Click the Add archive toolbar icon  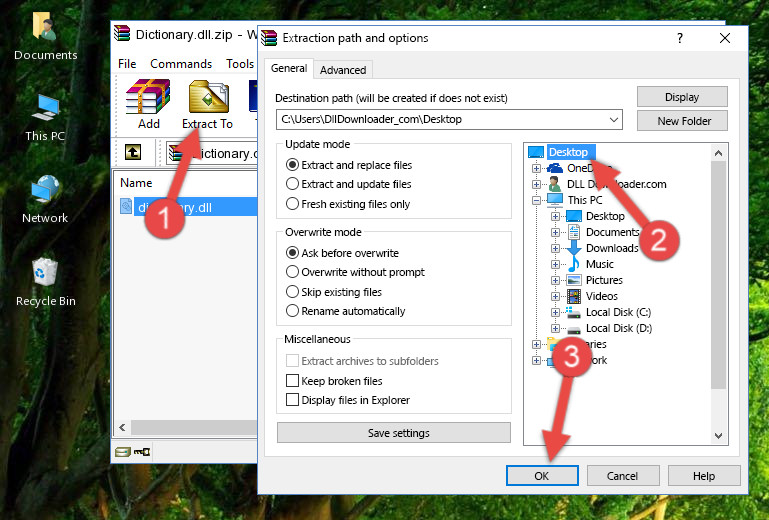pyautogui.click(x=148, y=97)
